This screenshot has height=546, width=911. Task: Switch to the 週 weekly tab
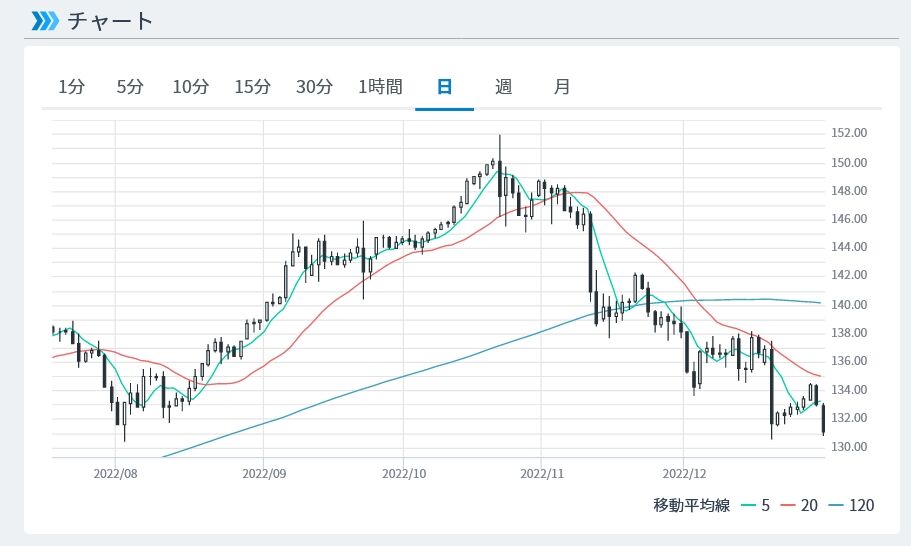(503, 87)
